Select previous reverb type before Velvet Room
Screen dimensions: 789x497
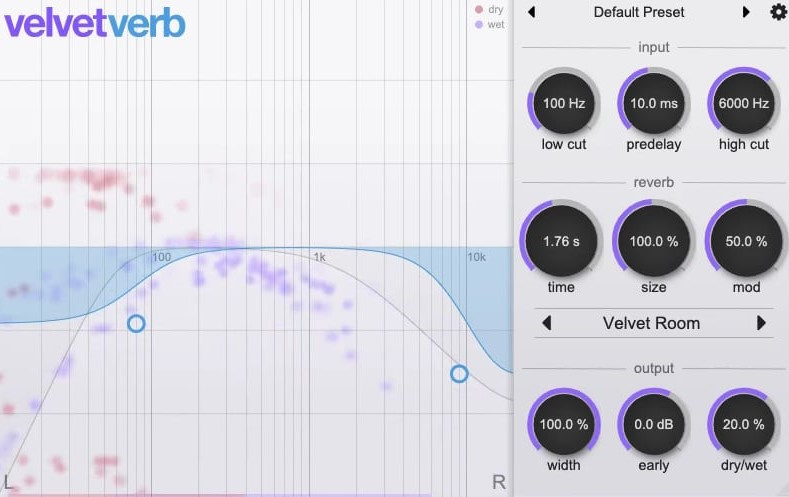coord(547,323)
